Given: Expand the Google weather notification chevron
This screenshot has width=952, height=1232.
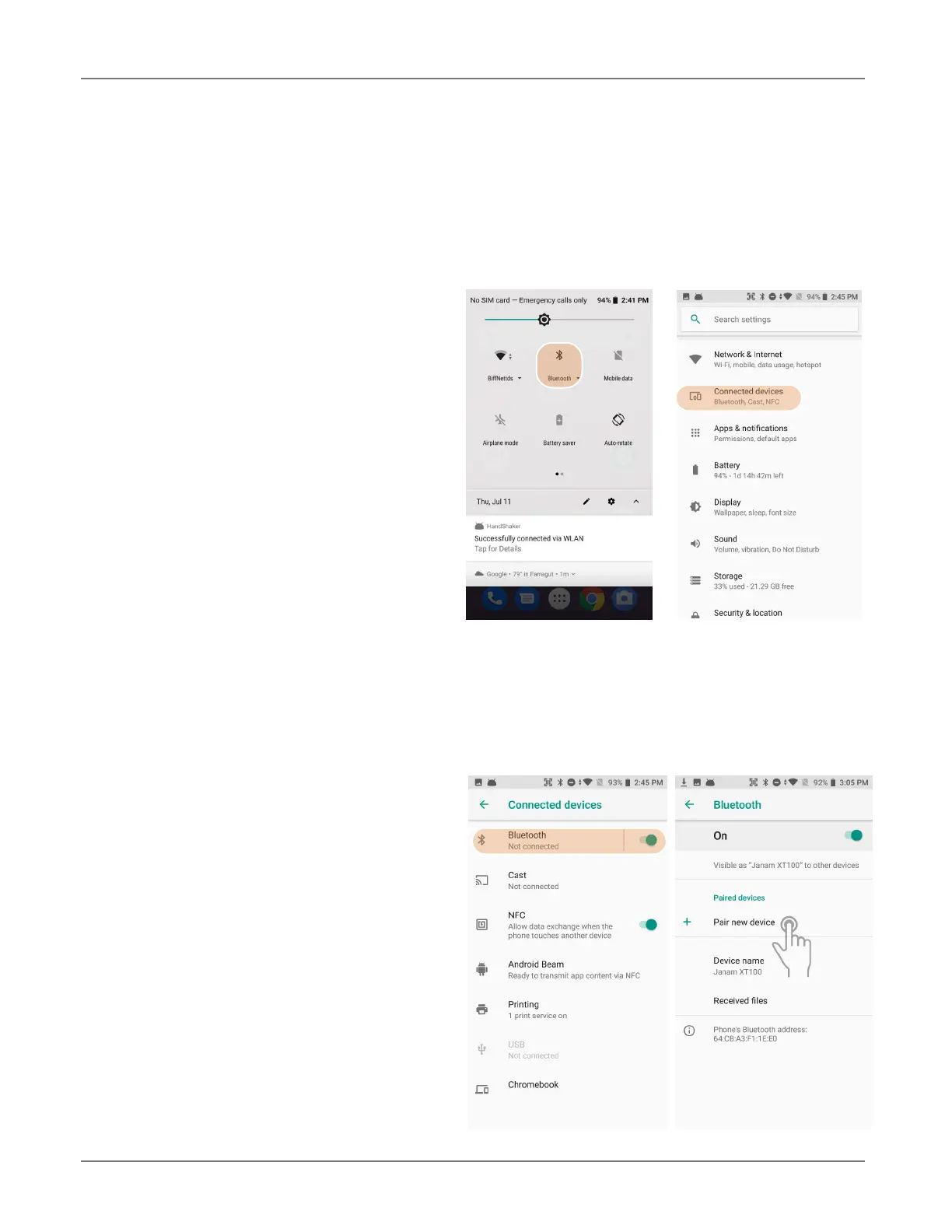Looking at the screenshot, I should coord(573,574).
